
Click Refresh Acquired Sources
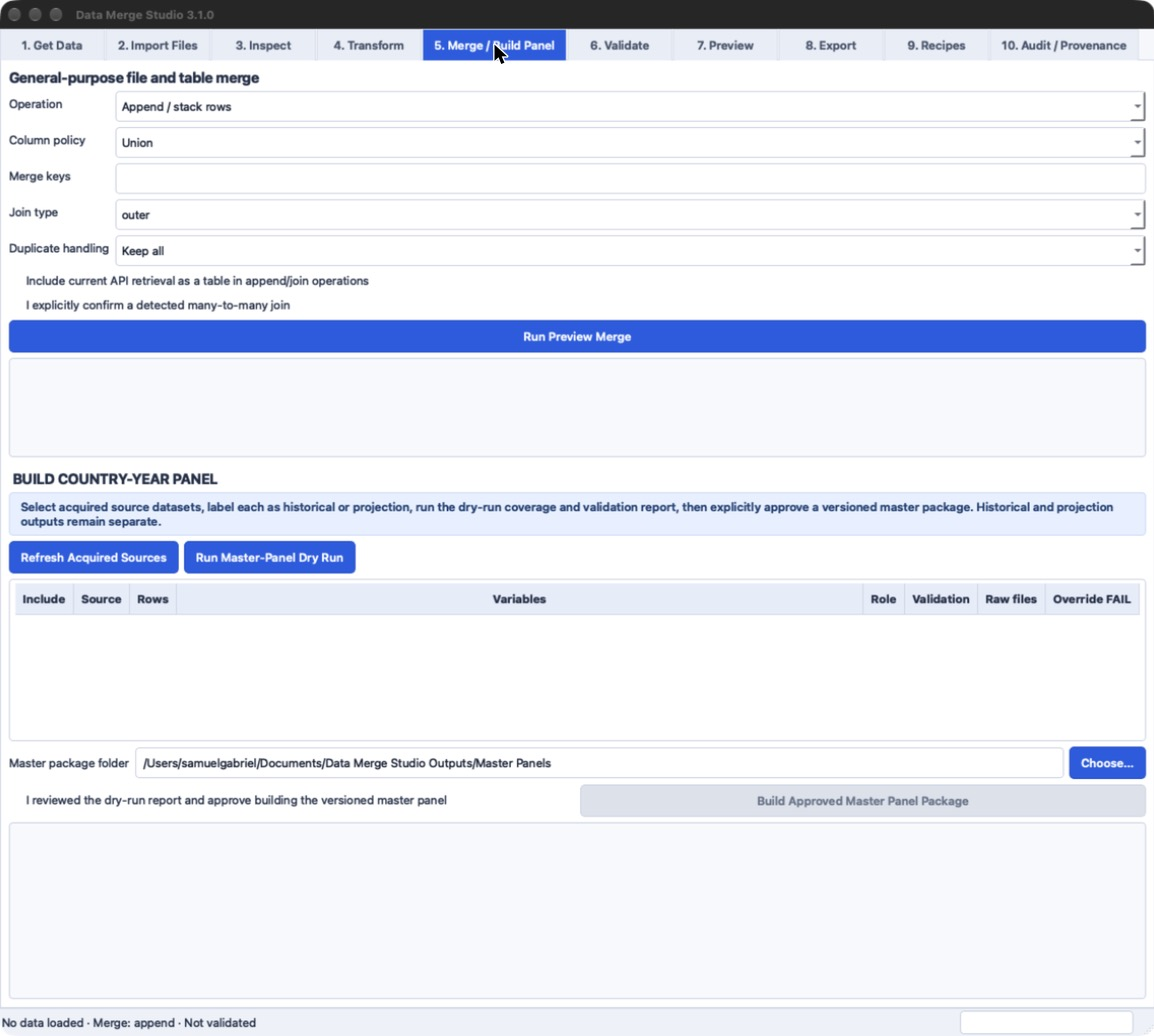point(93,558)
